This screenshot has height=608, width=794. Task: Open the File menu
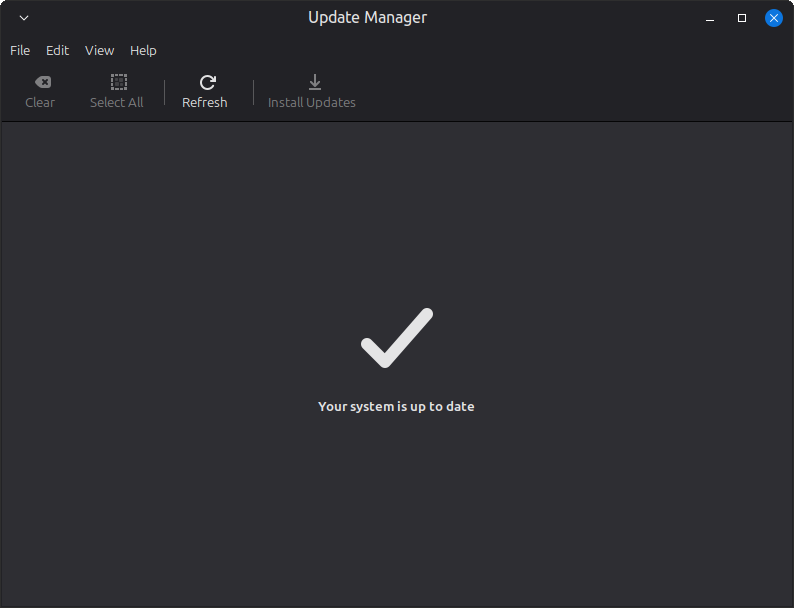(20, 51)
